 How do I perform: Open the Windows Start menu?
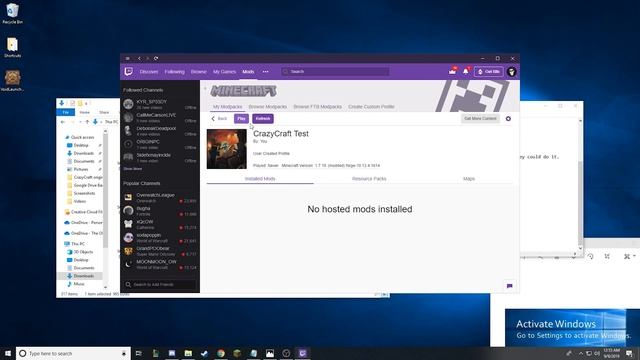pos(8,353)
